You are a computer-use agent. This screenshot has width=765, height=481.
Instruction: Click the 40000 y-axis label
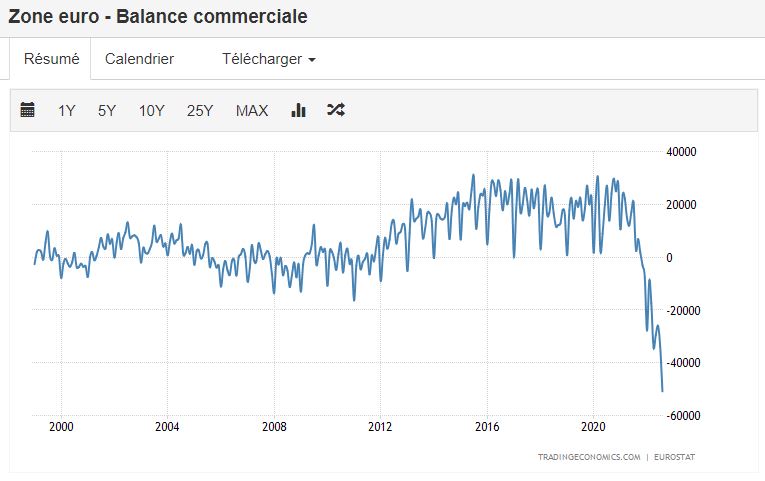[x=681, y=152]
